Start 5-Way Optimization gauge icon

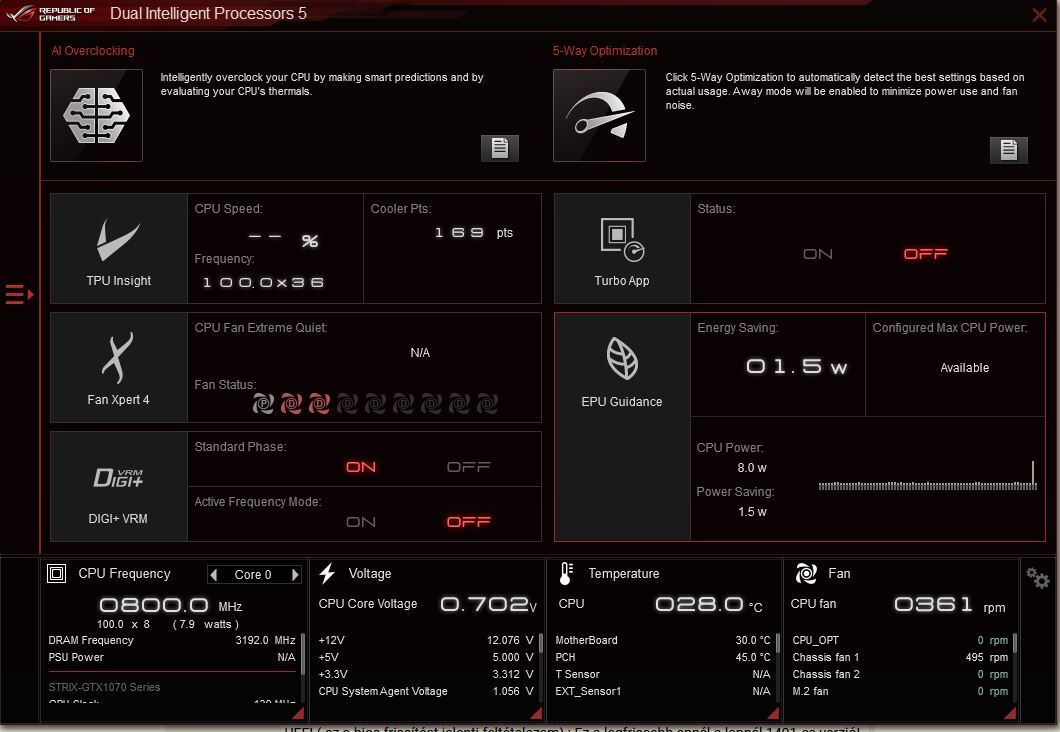pyautogui.click(x=599, y=116)
